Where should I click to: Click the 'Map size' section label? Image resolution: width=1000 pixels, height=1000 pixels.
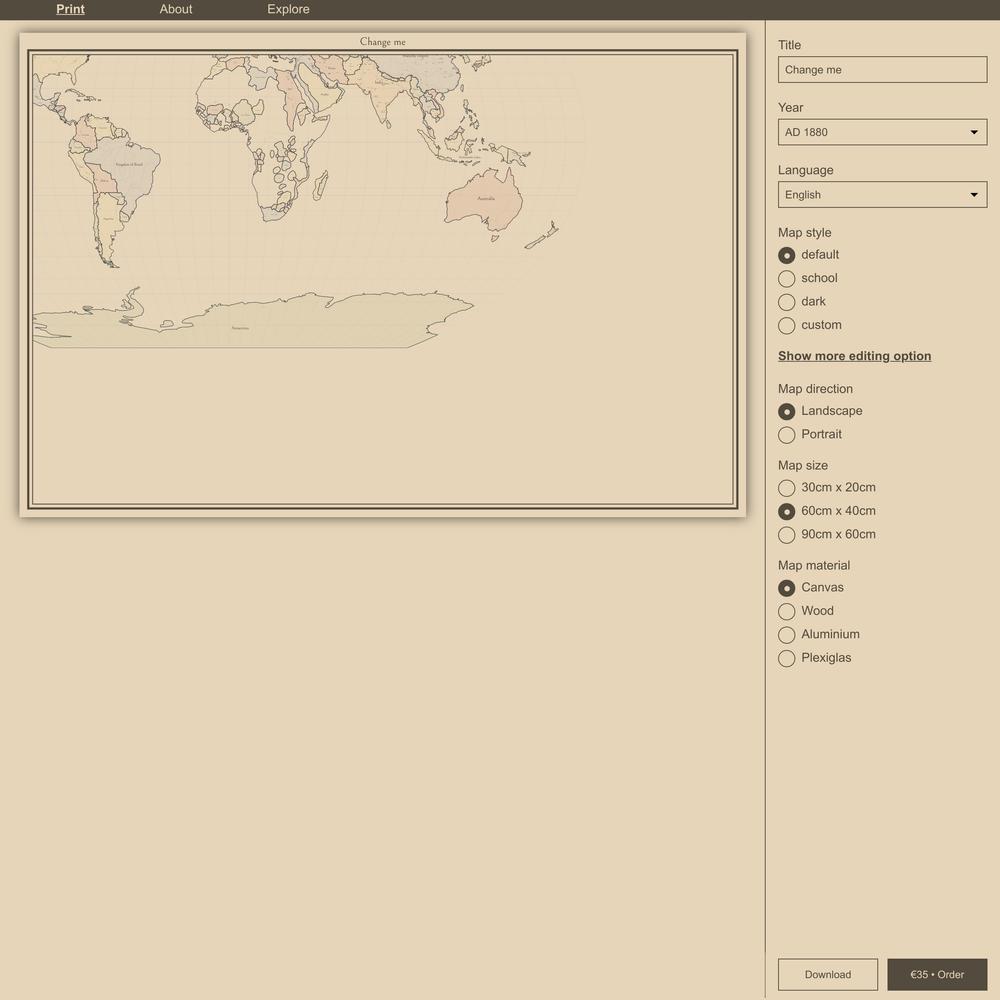pos(802,466)
